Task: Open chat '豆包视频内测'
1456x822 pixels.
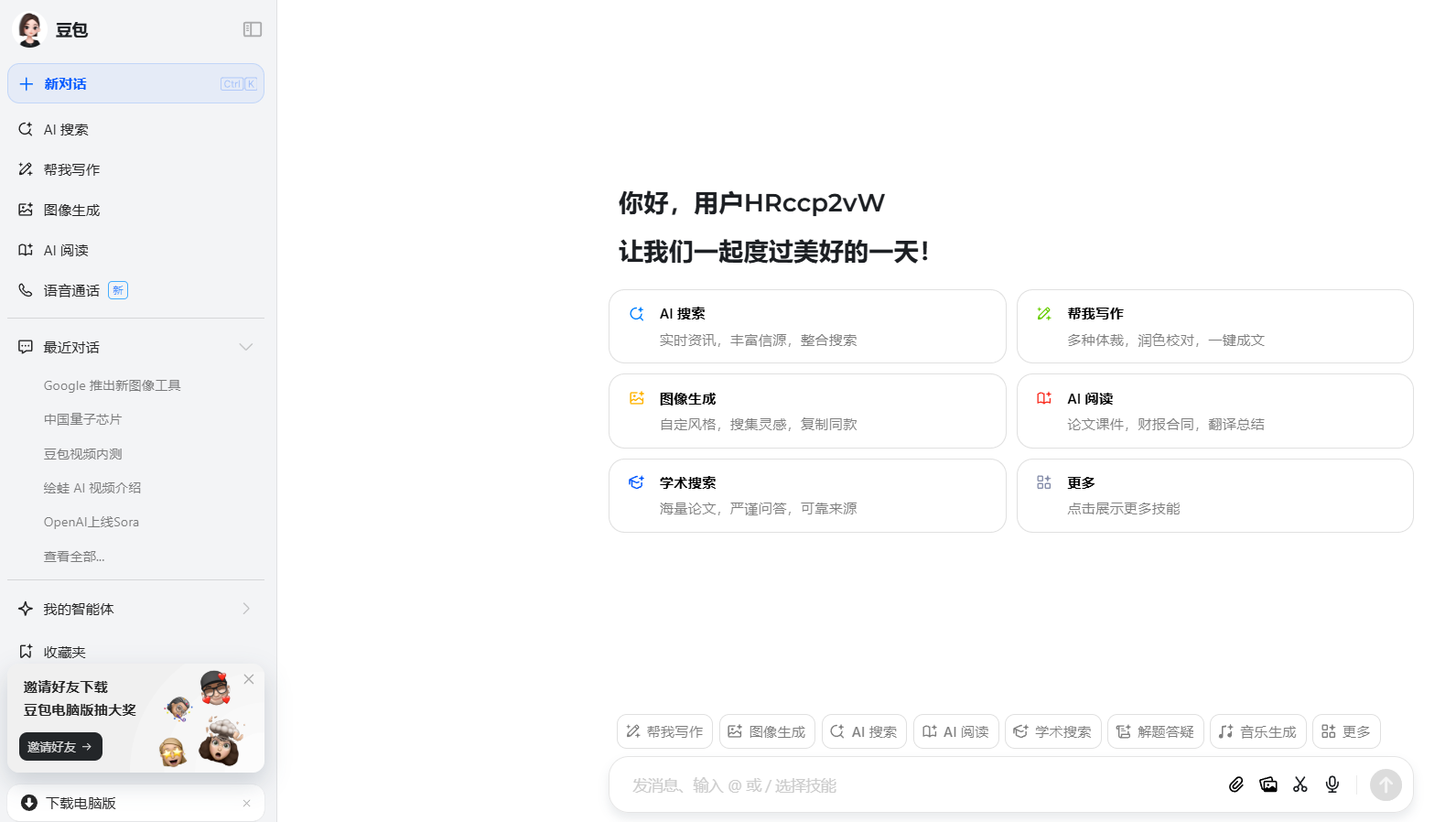Action: 82,454
